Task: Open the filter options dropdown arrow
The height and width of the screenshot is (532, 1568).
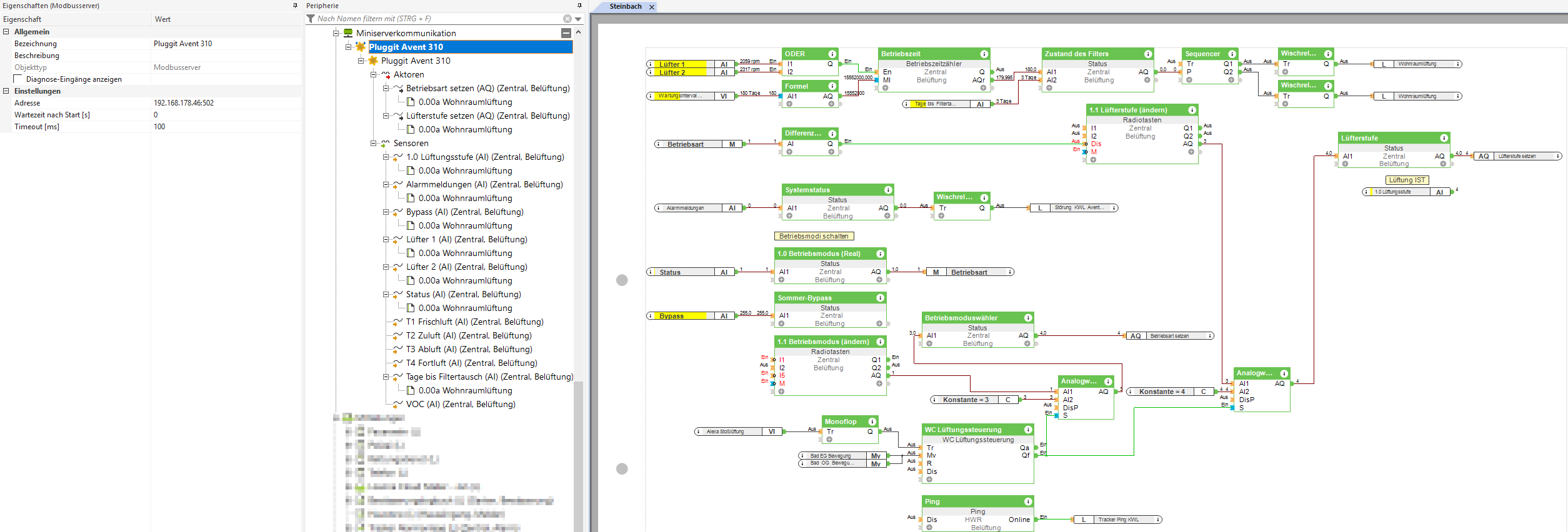Action: point(578,19)
